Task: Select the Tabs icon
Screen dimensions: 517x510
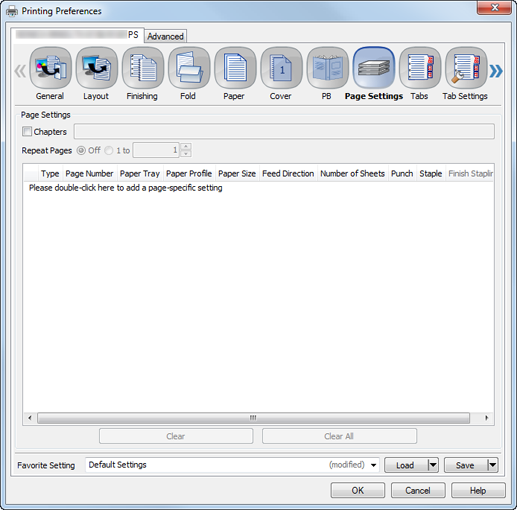Action: pos(420,68)
